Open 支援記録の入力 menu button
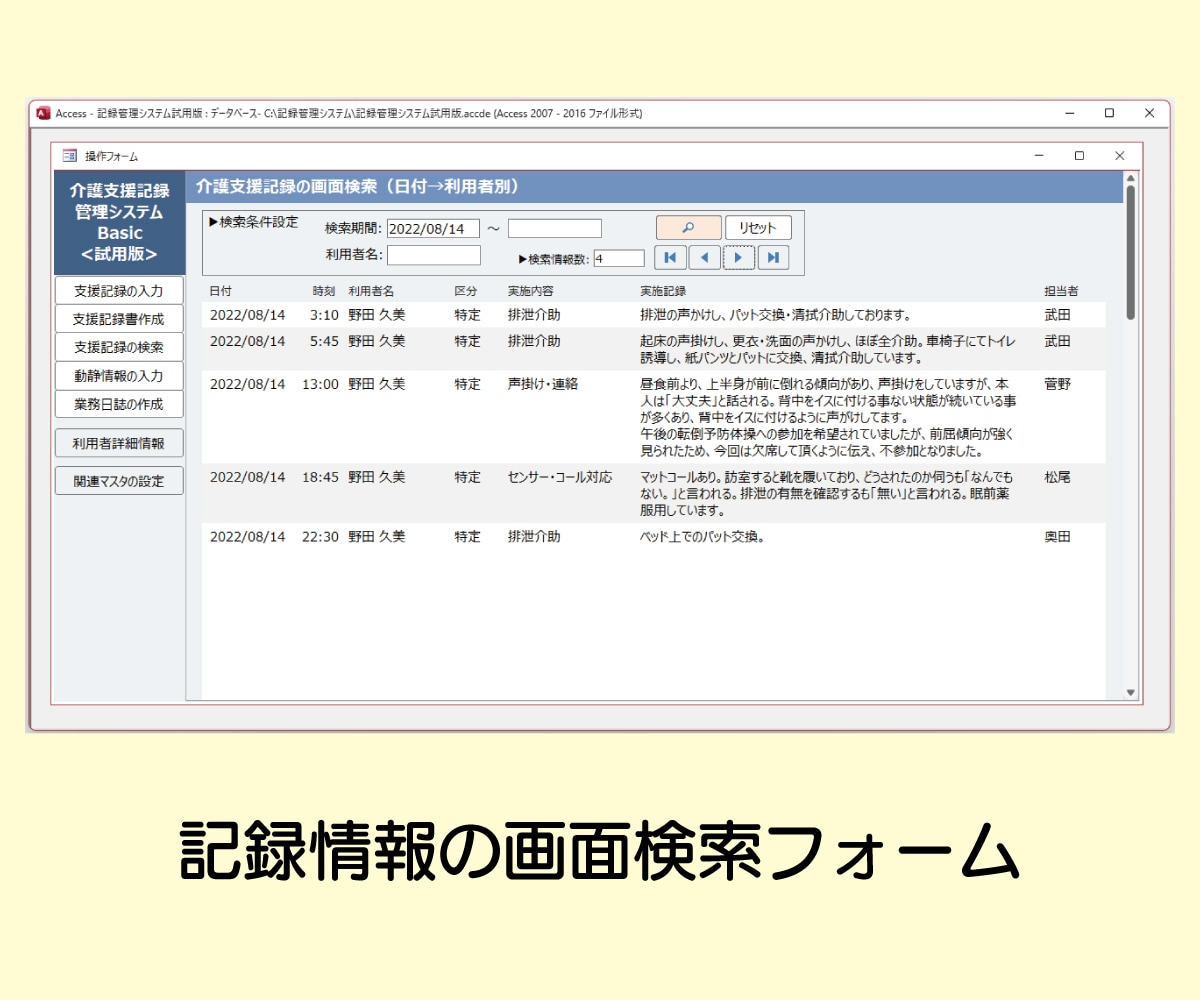The image size is (1200, 1000). pyautogui.click(x=119, y=291)
